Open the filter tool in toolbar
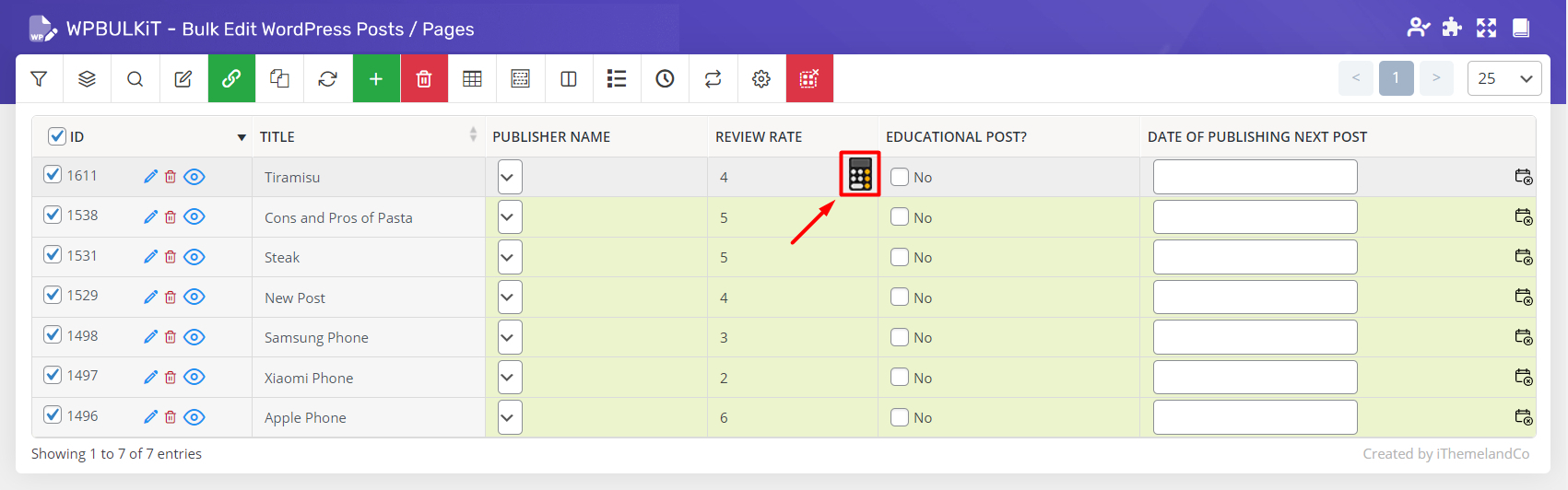1568x490 pixels. 39,79
